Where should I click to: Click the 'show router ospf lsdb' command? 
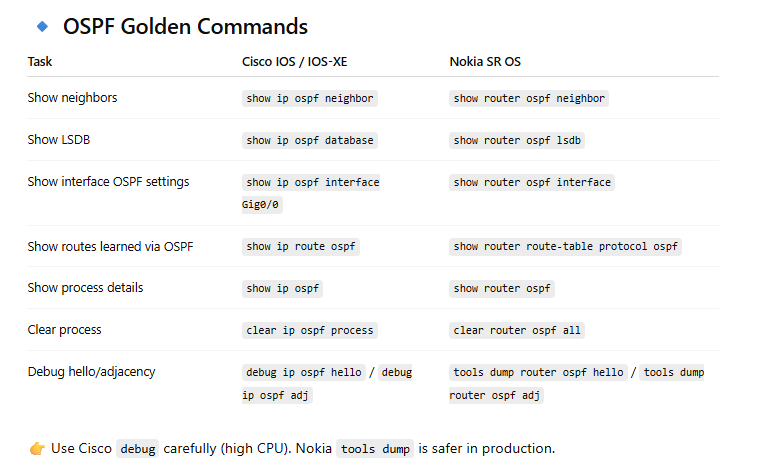click(x=517, y=141)
